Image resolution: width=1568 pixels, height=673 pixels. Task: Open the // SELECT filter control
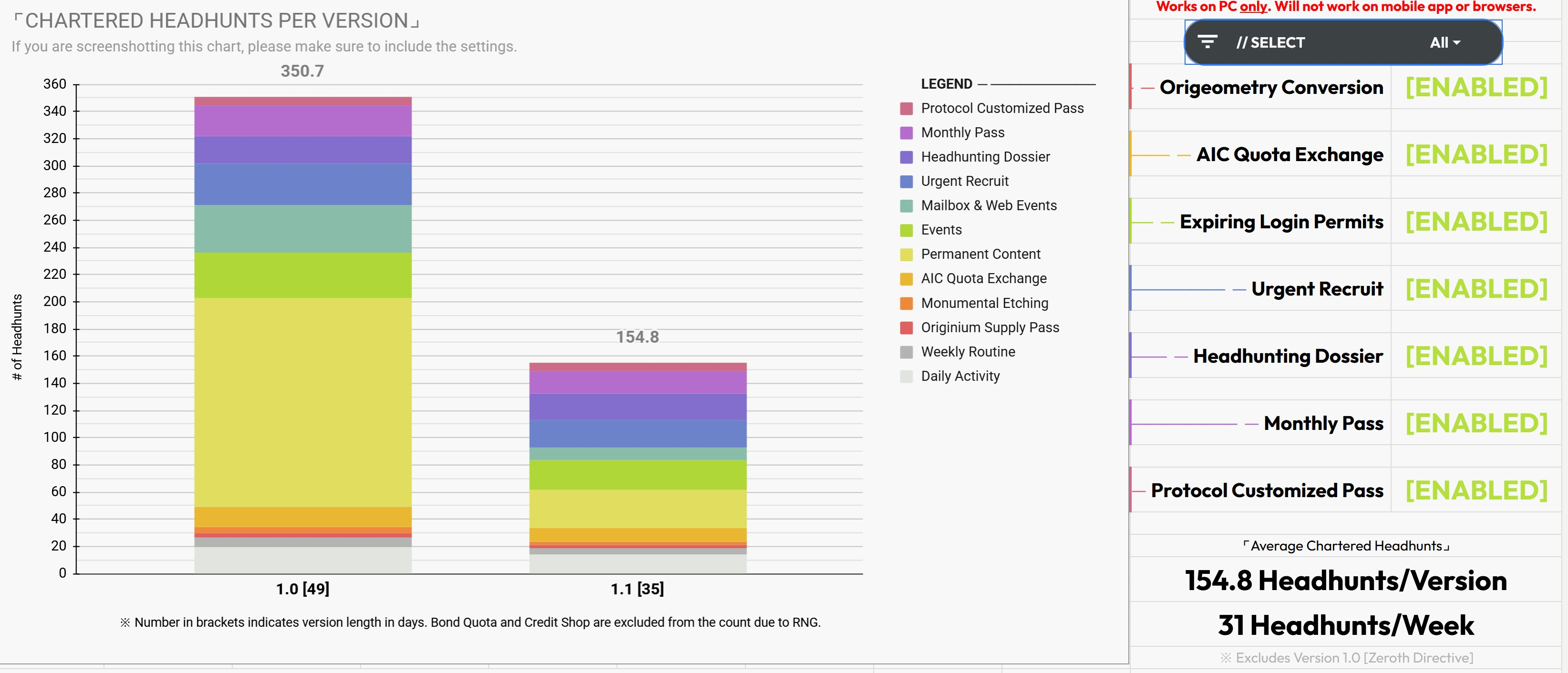coord(1270,42)
